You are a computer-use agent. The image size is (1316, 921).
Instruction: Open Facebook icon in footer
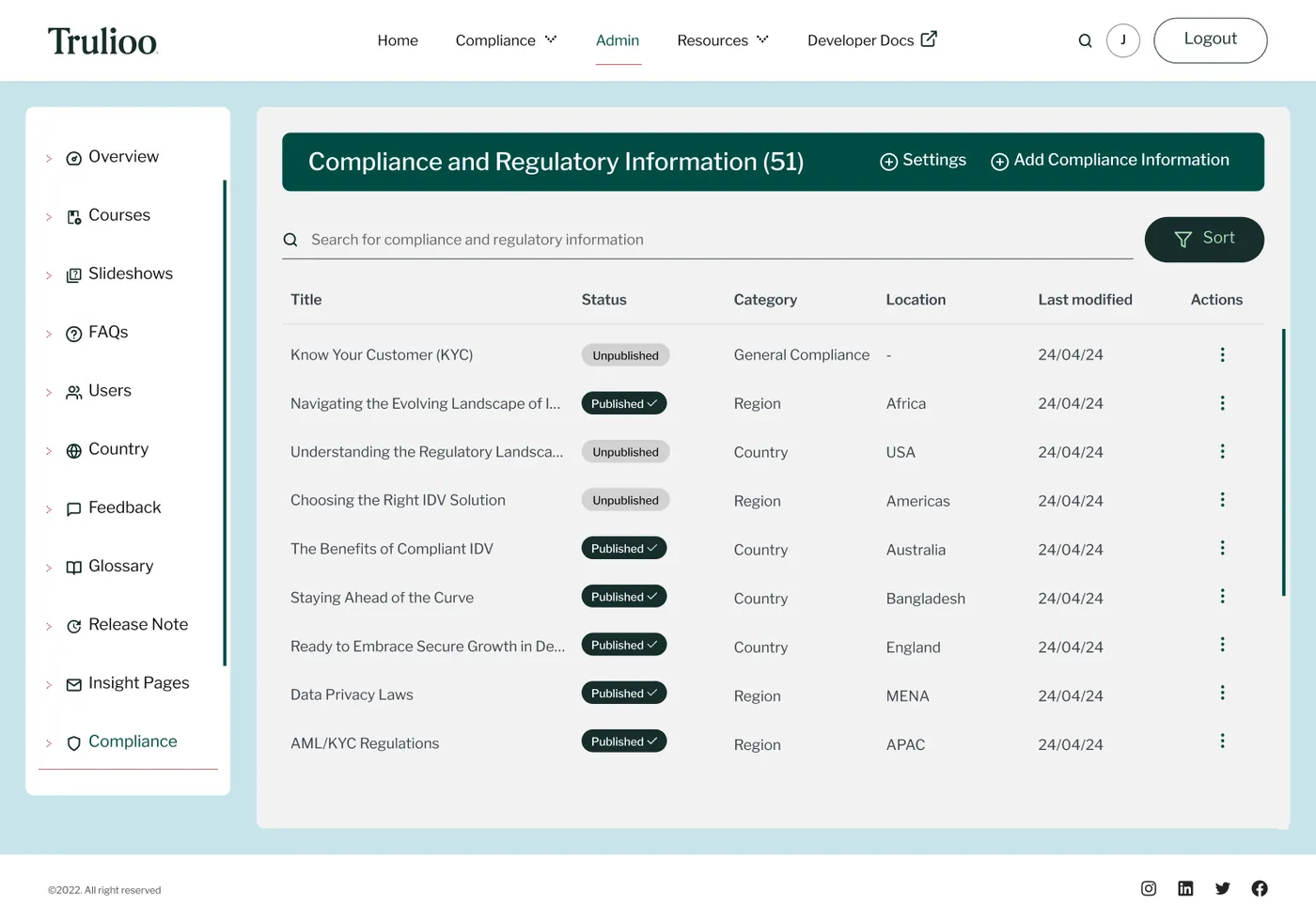(x=1260, y=888)
